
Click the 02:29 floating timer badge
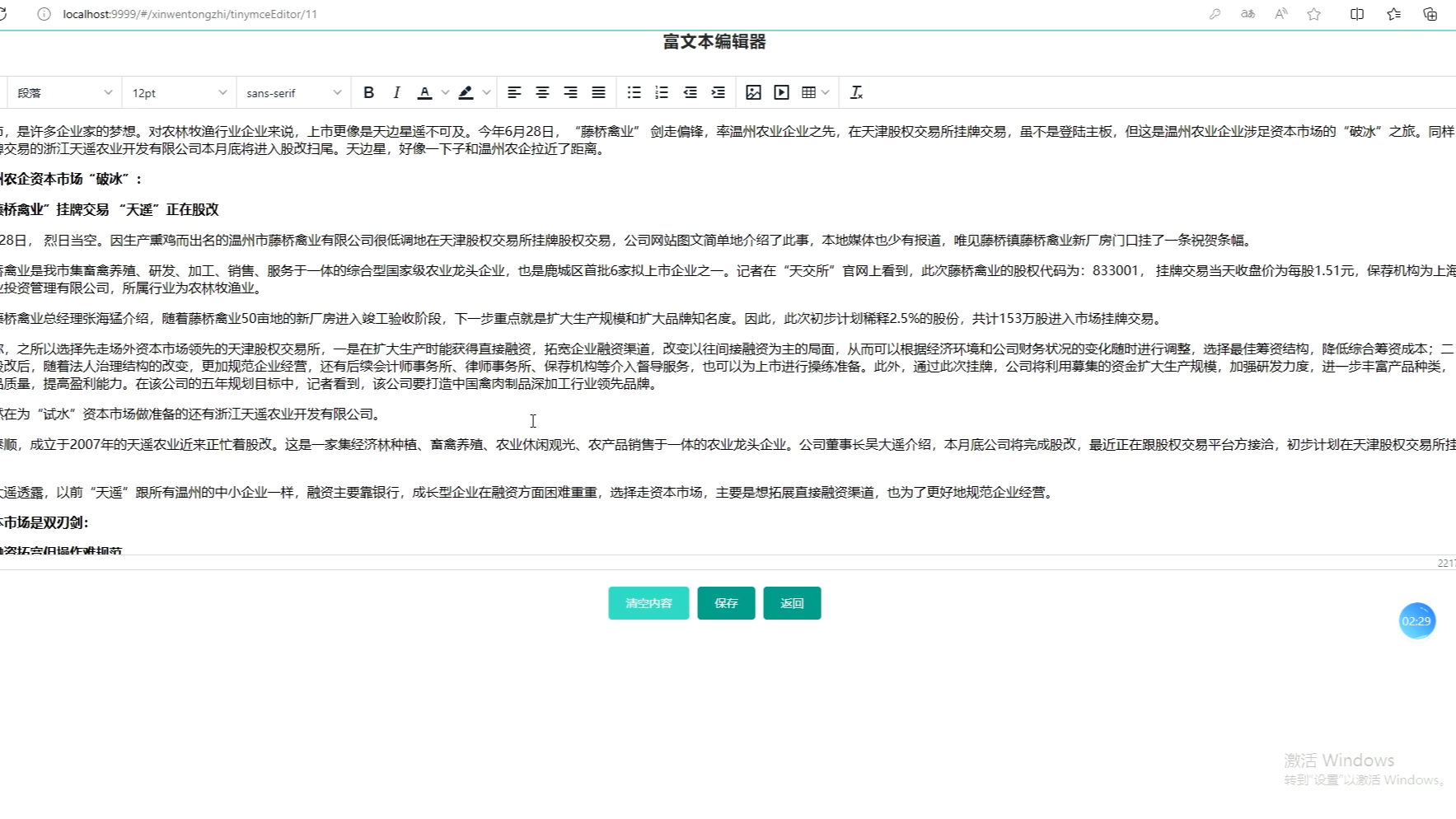click(1416, 621)
